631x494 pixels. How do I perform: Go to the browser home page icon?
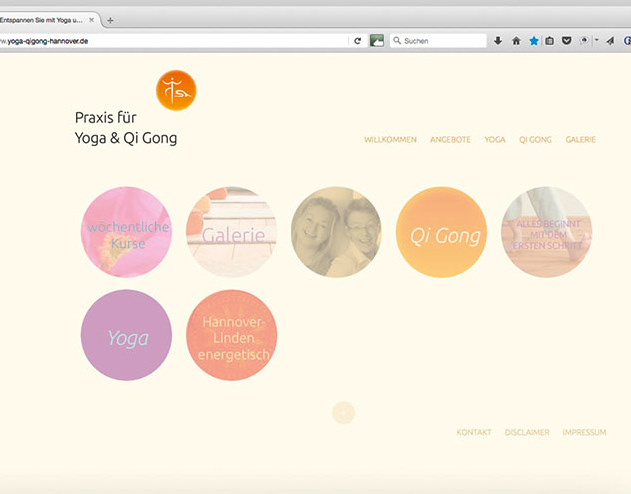tap(516, 41)
